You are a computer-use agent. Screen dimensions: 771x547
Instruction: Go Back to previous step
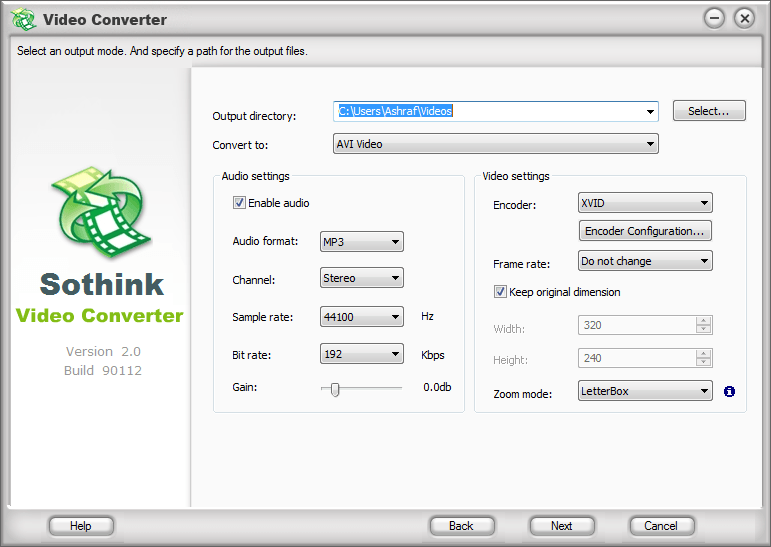click(x=462, y=526)
